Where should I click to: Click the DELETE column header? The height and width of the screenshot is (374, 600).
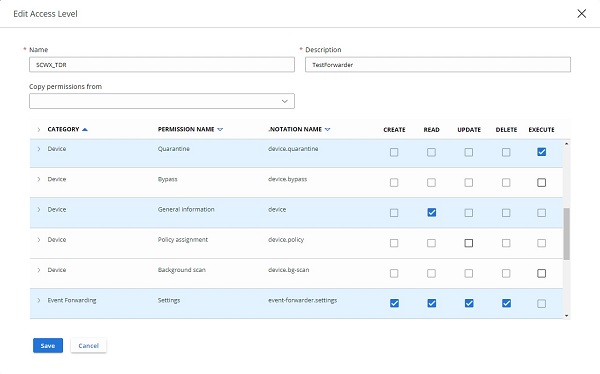point(506,130)
